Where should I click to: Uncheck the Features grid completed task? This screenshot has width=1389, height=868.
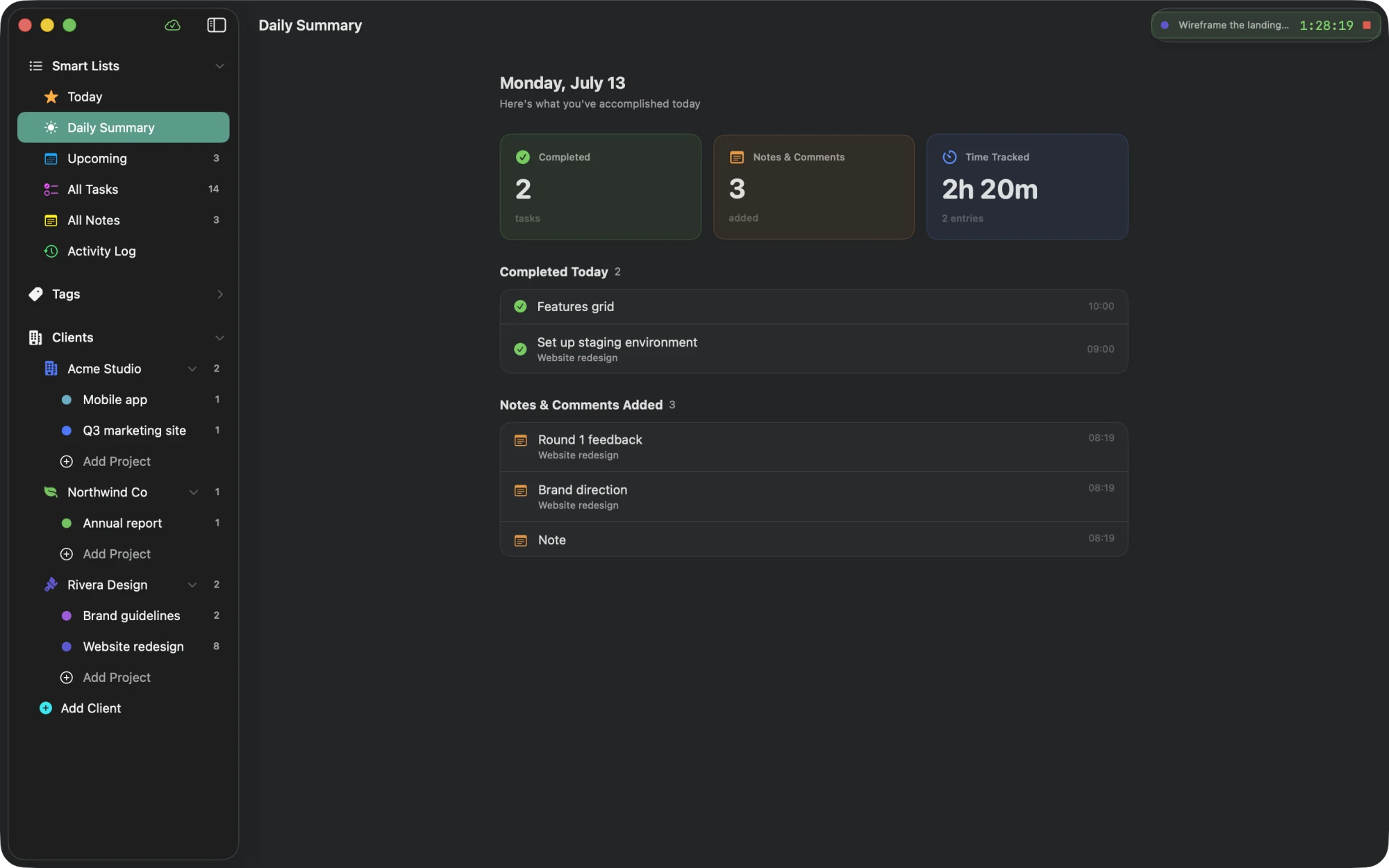tap(520, 306)
